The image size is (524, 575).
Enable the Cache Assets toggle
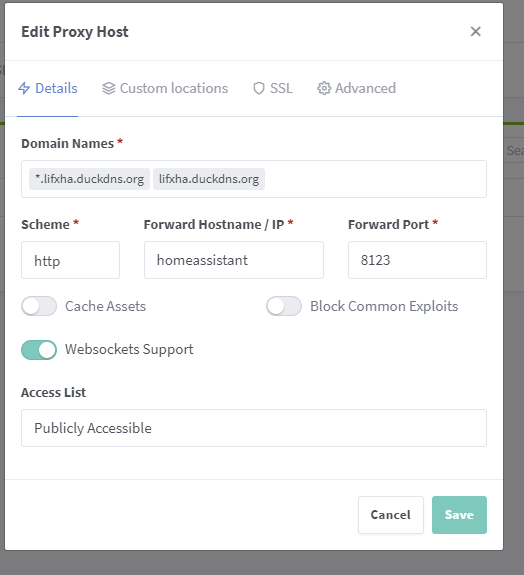point(39,306)
